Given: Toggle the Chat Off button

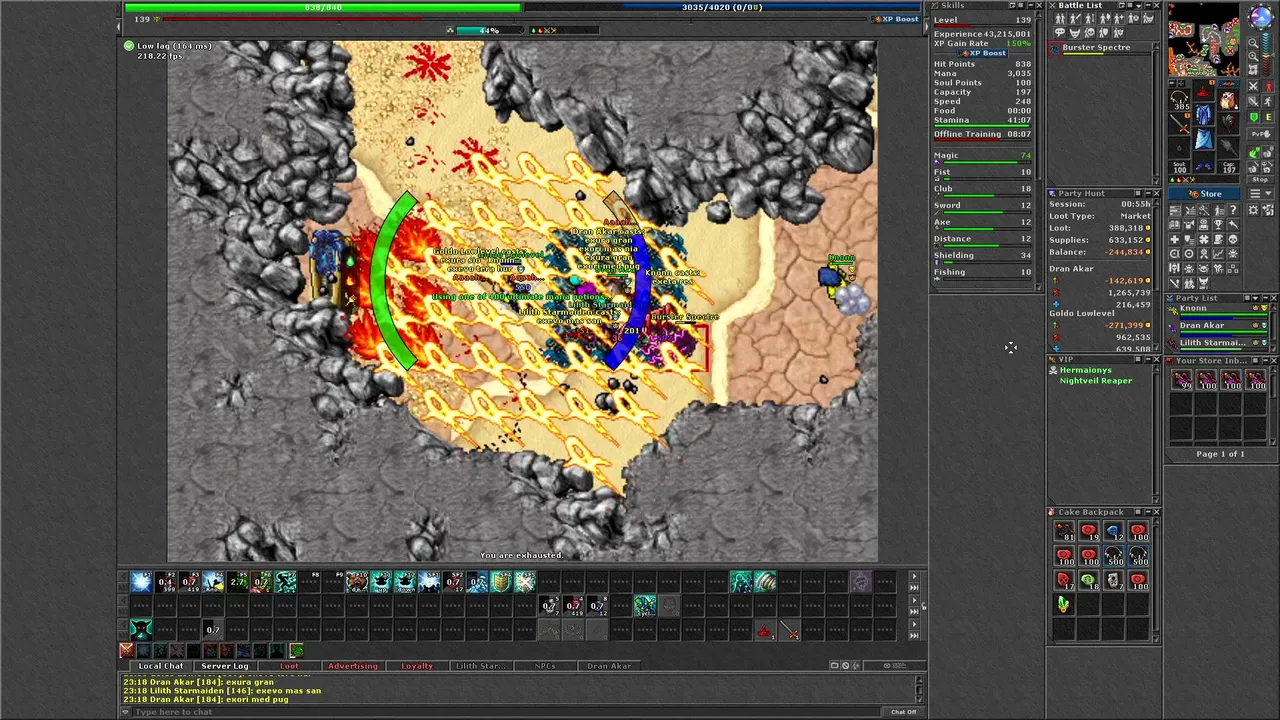Looking at the screenshot, I should [903, 712].
